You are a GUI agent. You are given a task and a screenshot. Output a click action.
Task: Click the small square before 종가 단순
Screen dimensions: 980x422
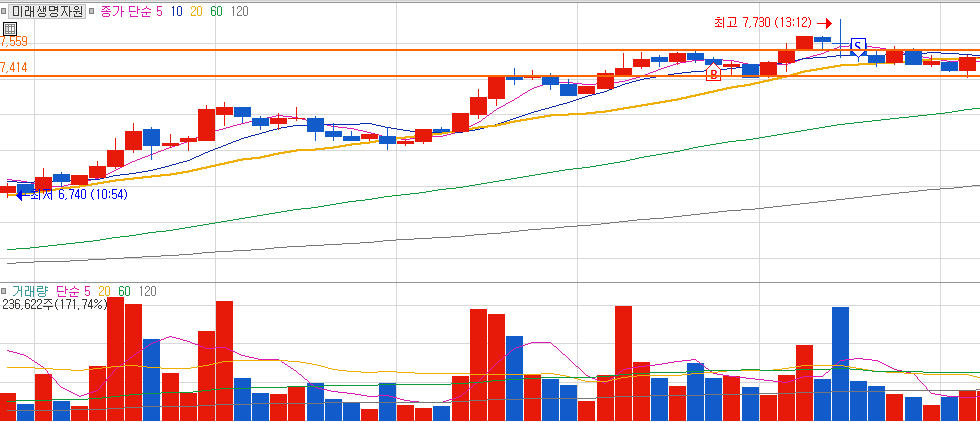pos(91,11)
